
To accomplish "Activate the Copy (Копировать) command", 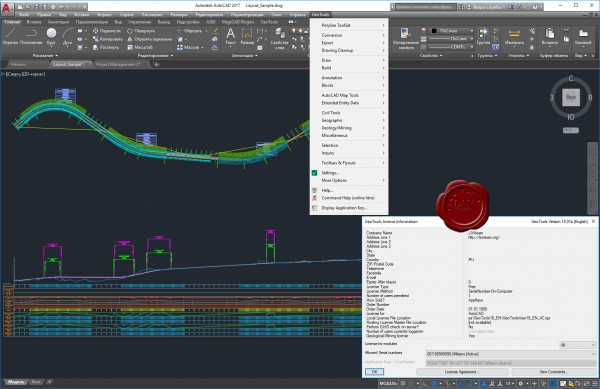I will click(x=108, y=39).
